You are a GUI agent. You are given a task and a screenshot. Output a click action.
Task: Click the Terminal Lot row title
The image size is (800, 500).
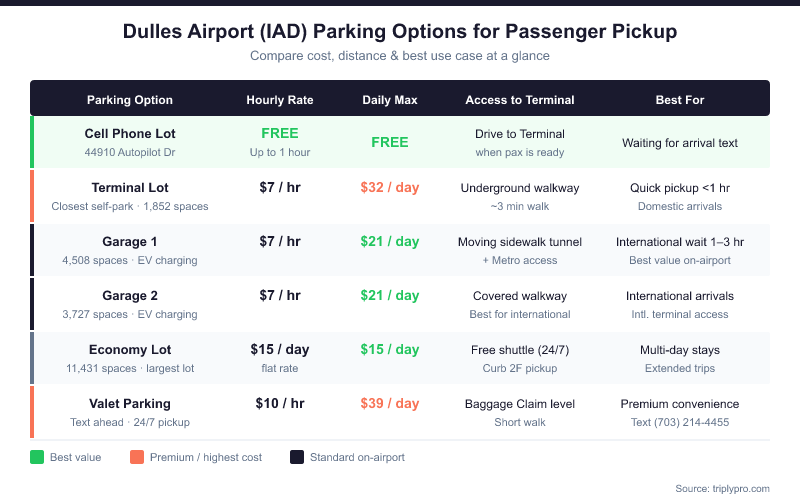pyautogui.click(x=130, y=188)
